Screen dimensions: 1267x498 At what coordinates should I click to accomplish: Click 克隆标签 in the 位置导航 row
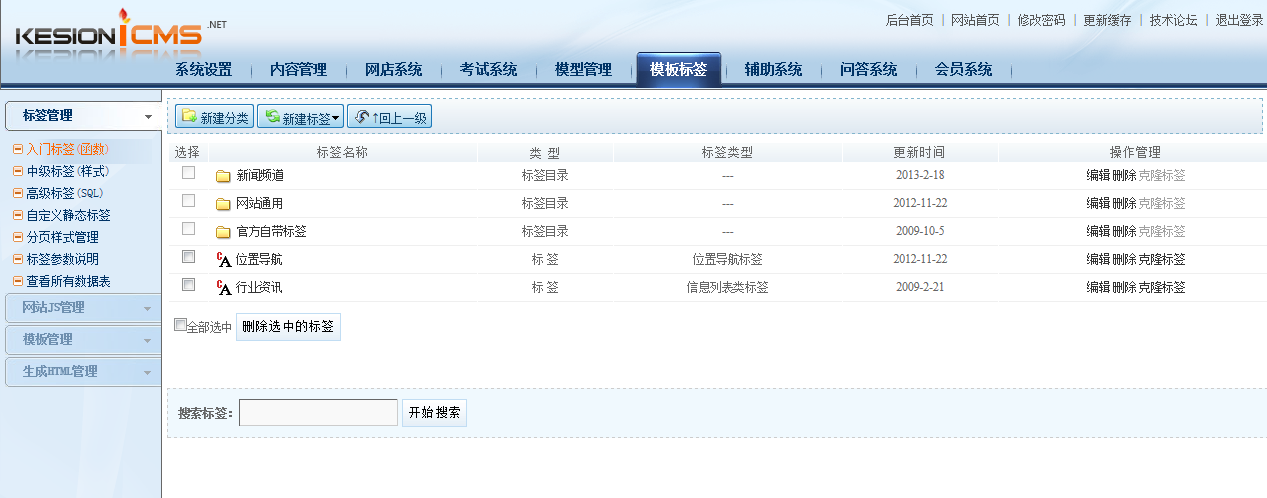(1162, 260)
